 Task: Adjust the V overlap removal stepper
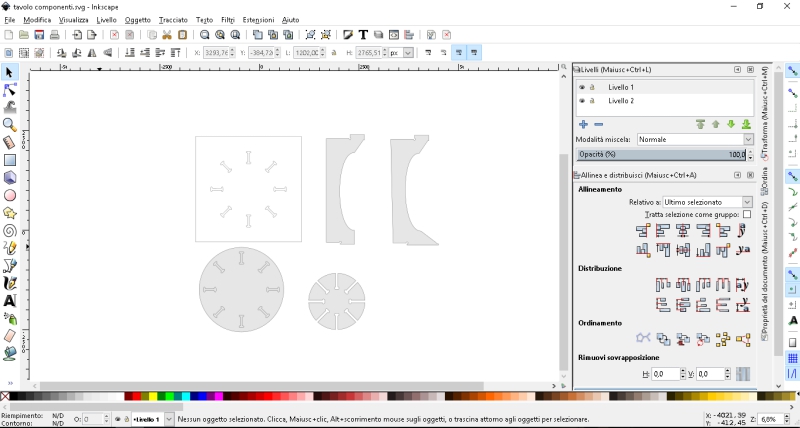coord(728,374)
